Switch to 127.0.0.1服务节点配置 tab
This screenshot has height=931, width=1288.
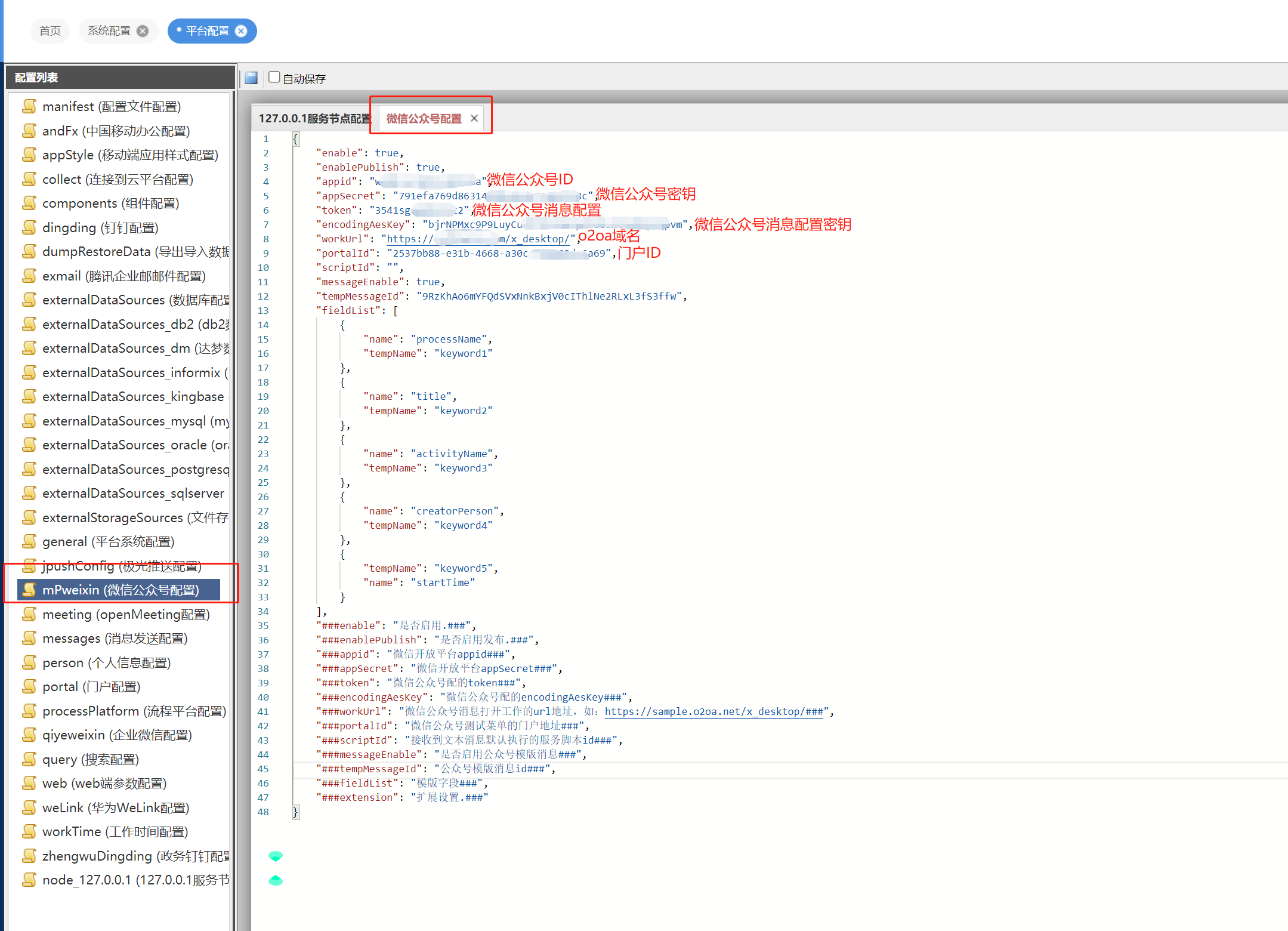pyautogui.click(x=314, y=118)
